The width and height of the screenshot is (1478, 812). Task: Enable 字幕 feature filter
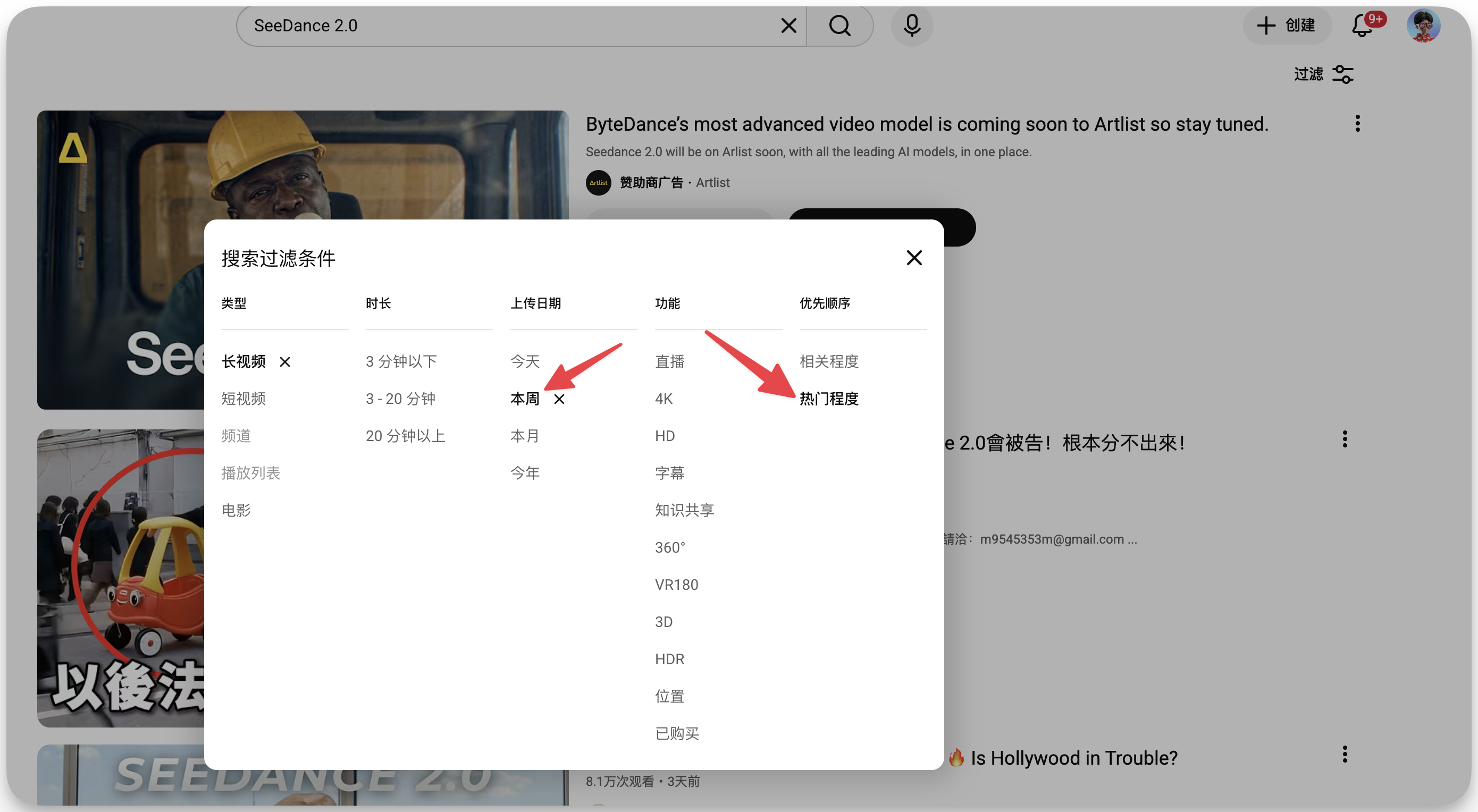[x=669, y=473]
